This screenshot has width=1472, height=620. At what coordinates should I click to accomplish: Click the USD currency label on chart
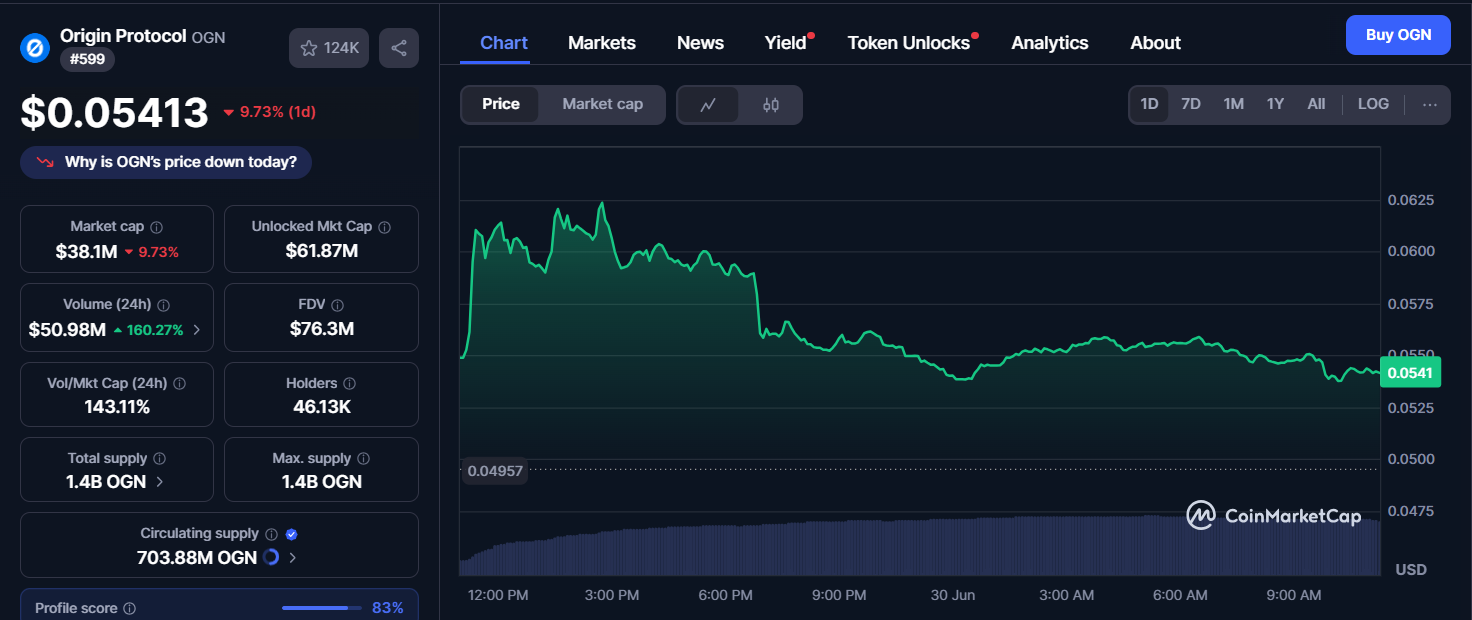[x=1411, y=570]
